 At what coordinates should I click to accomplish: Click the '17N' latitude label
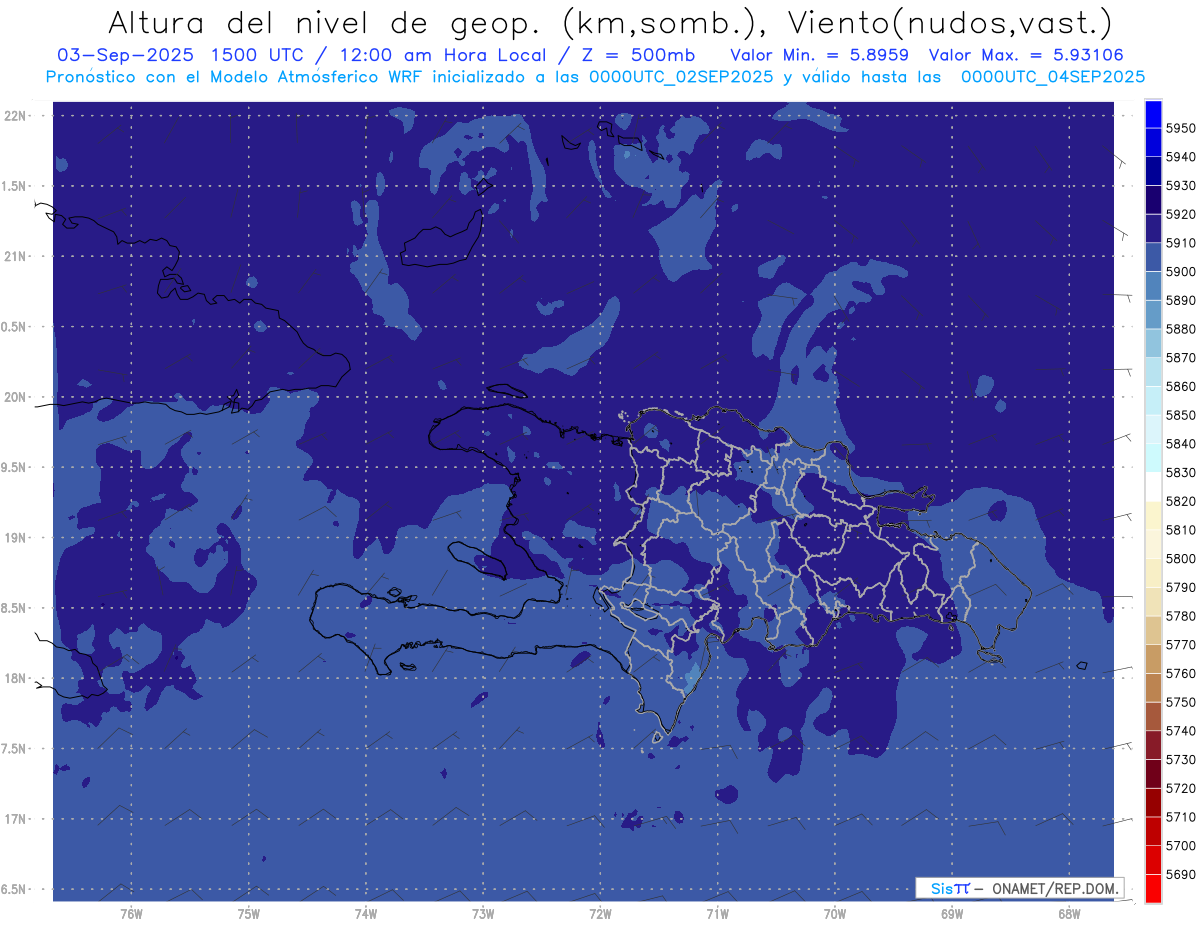[x=16, y=820]
